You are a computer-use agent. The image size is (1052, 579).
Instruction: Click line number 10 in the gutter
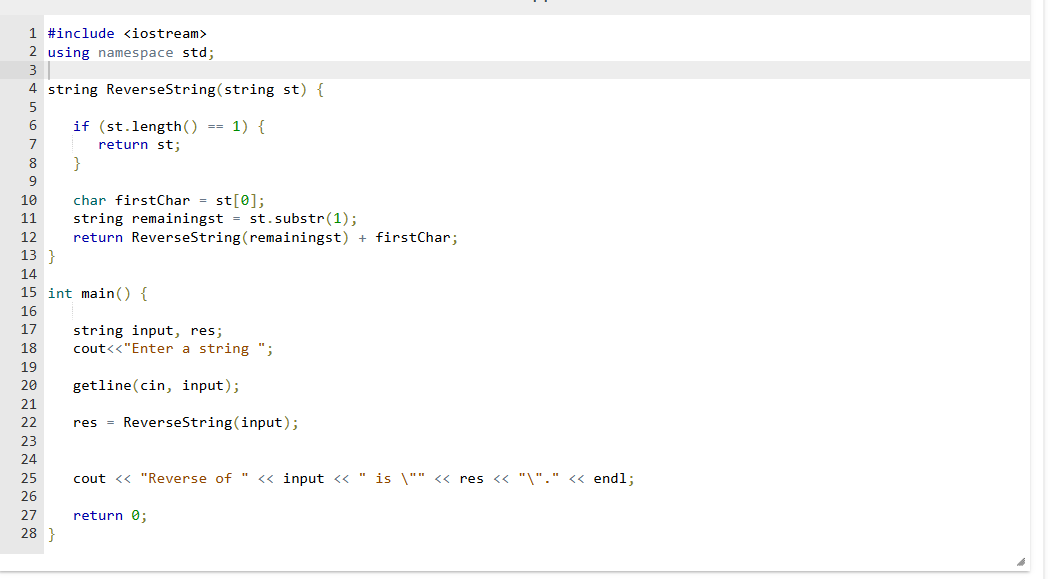click(29, 199)
